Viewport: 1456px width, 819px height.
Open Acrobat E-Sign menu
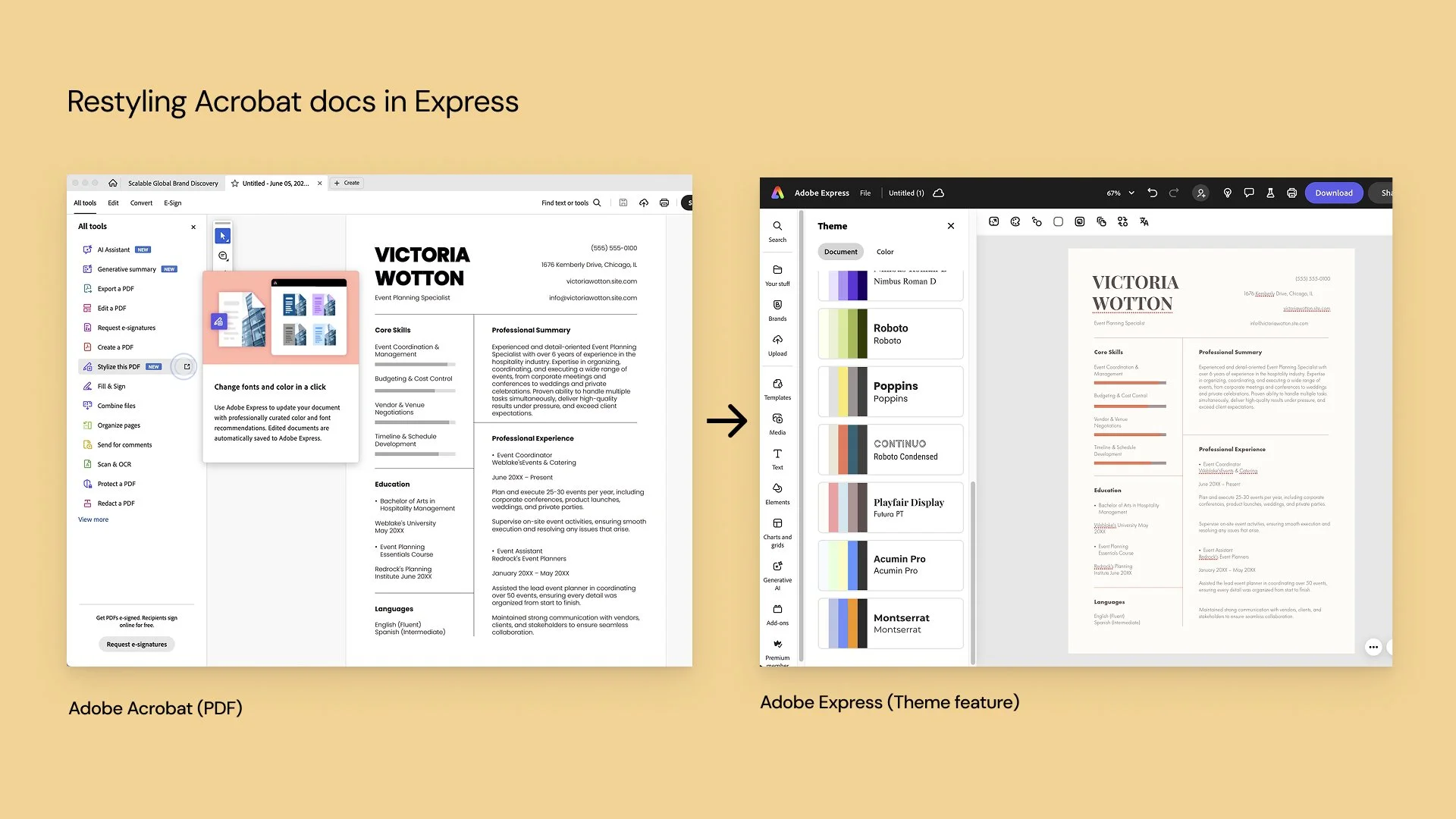[x=173, y=203]
